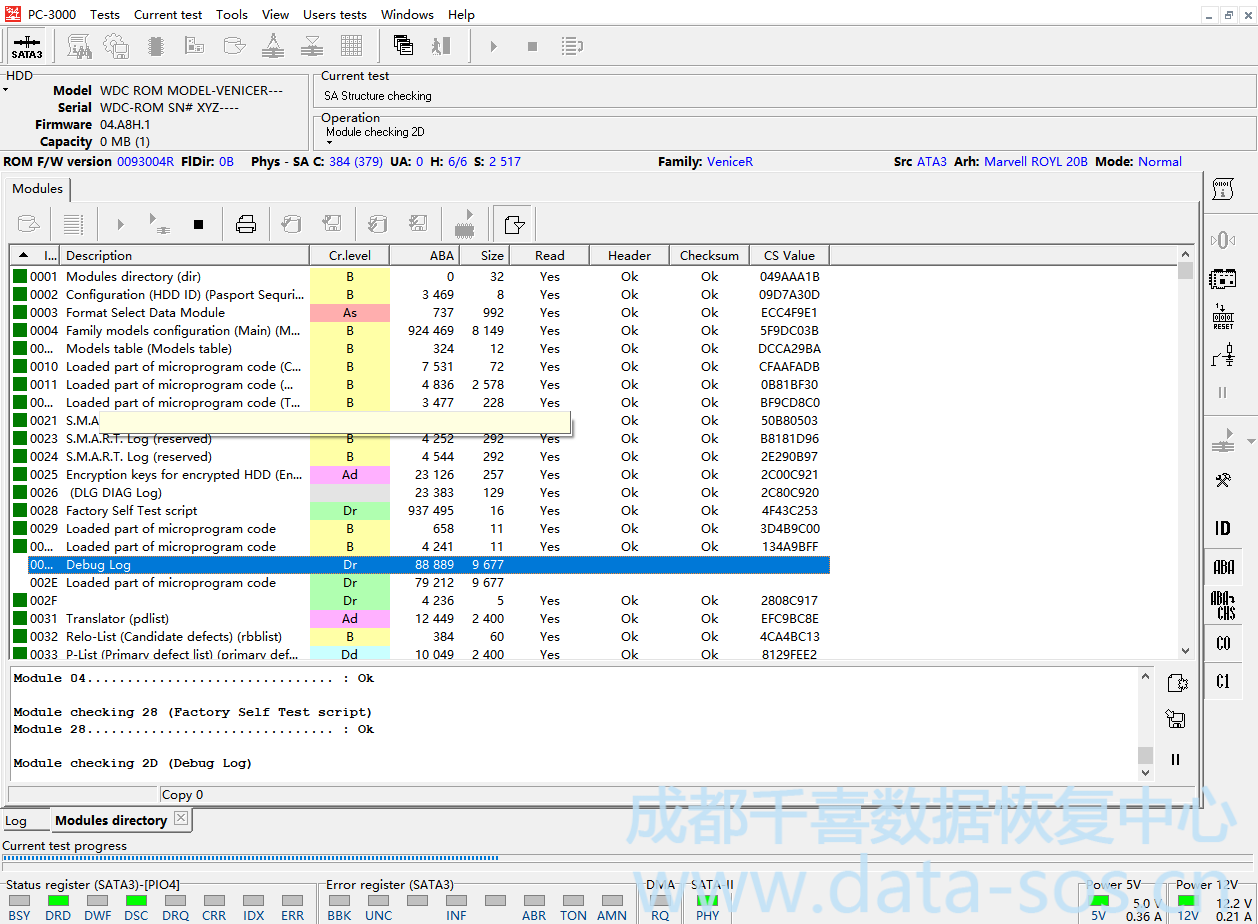Toggle the ABA addressing mode button
Viewport: 1258px width, 924px height.
click(1223, 567)
